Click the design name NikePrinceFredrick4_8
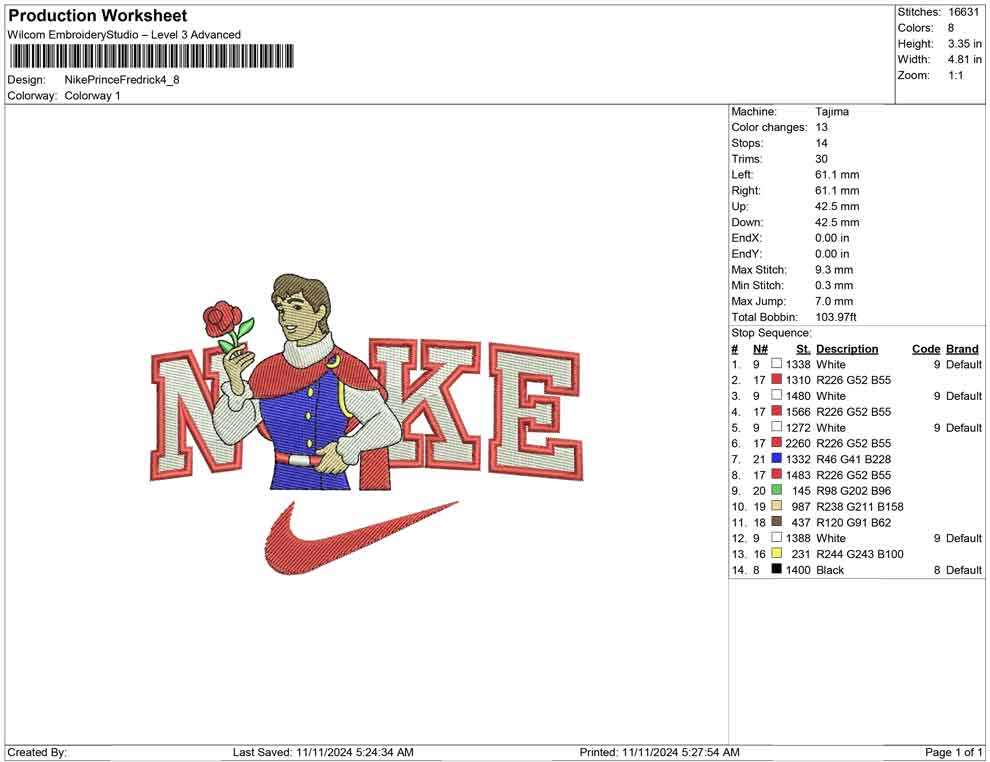The width and height of the screenshot is (990, 762). 122,80
